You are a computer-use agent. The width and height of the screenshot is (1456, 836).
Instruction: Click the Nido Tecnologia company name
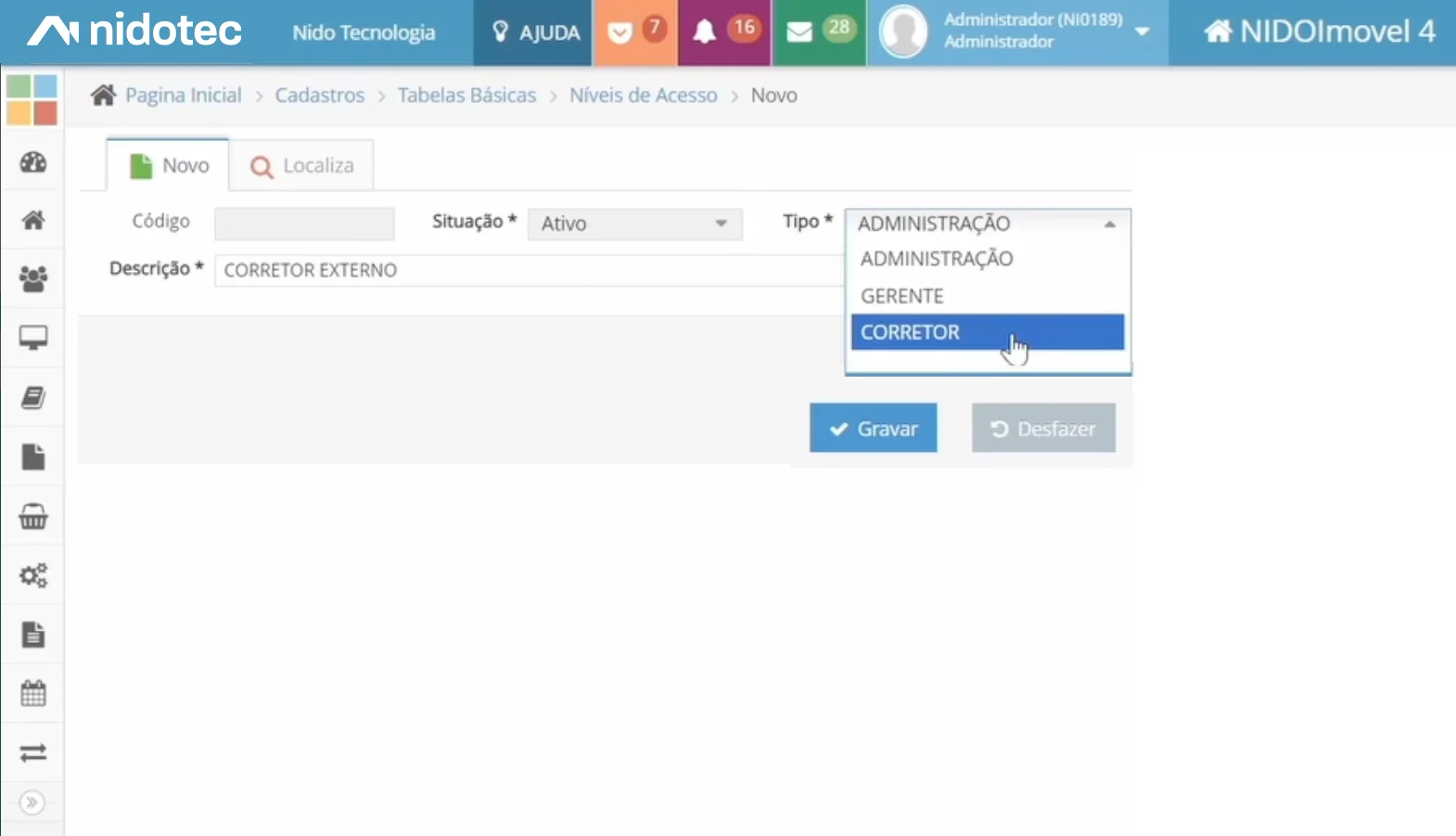pos(364,32)
